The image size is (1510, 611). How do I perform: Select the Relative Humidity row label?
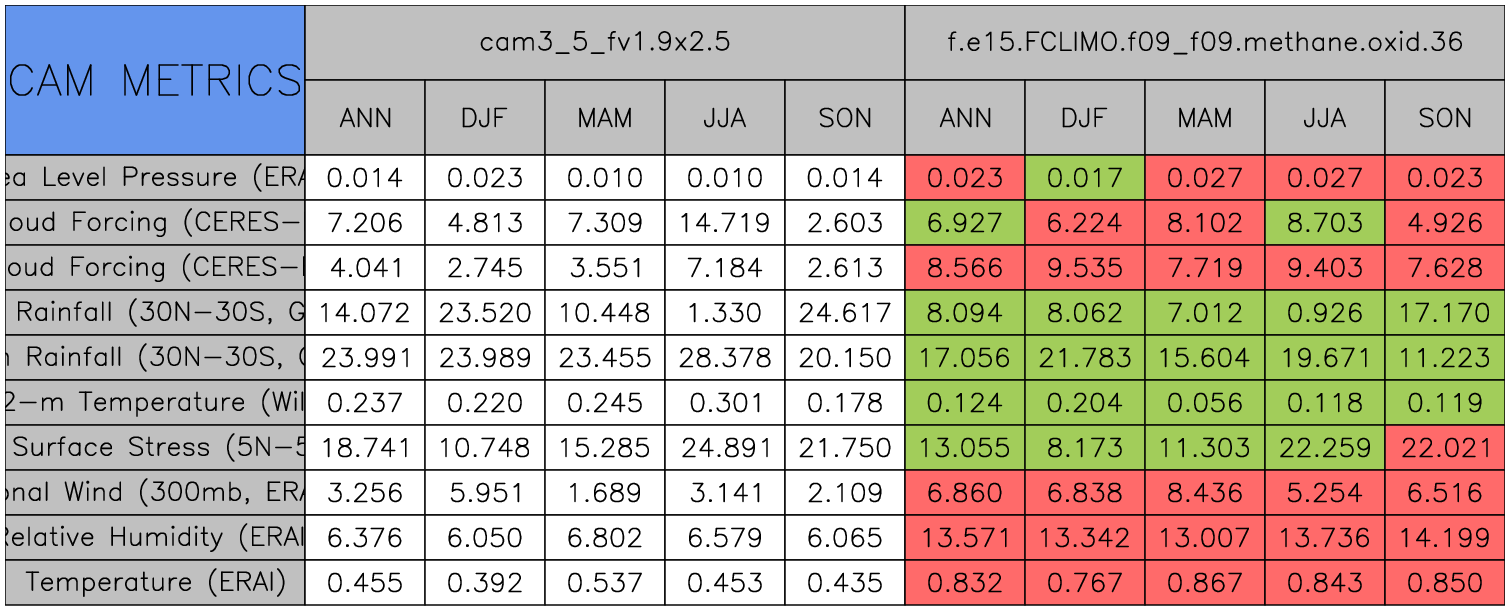(x=154, y=537)
